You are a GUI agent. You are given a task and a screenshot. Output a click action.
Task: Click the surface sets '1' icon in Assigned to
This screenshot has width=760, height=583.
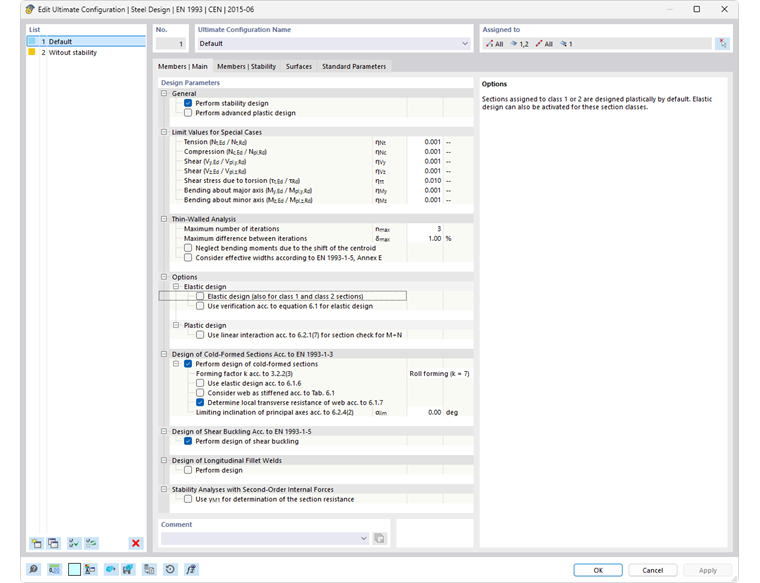(x=566, y=44)
